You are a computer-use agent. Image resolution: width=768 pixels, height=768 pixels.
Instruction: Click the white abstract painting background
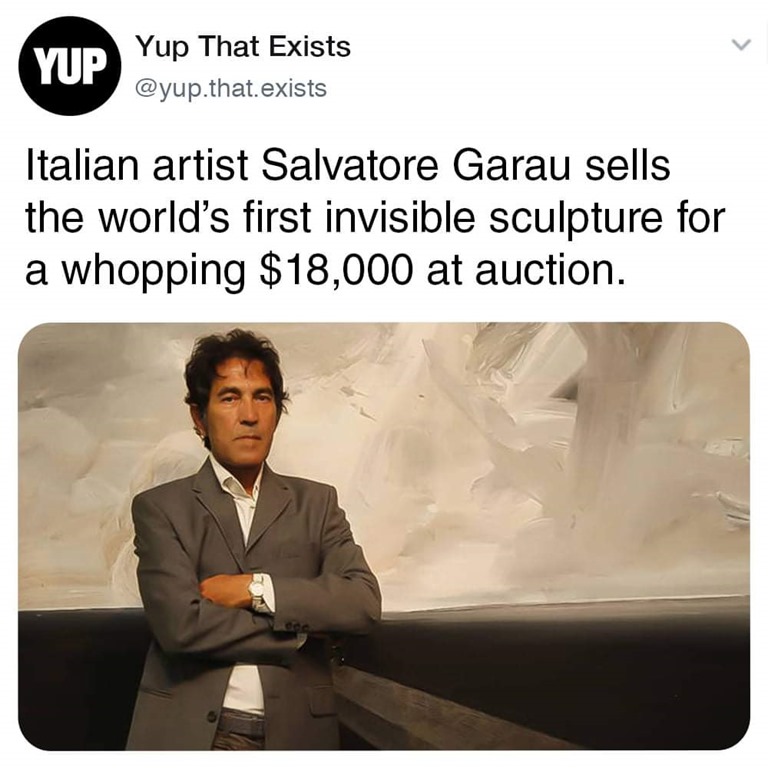539,465
